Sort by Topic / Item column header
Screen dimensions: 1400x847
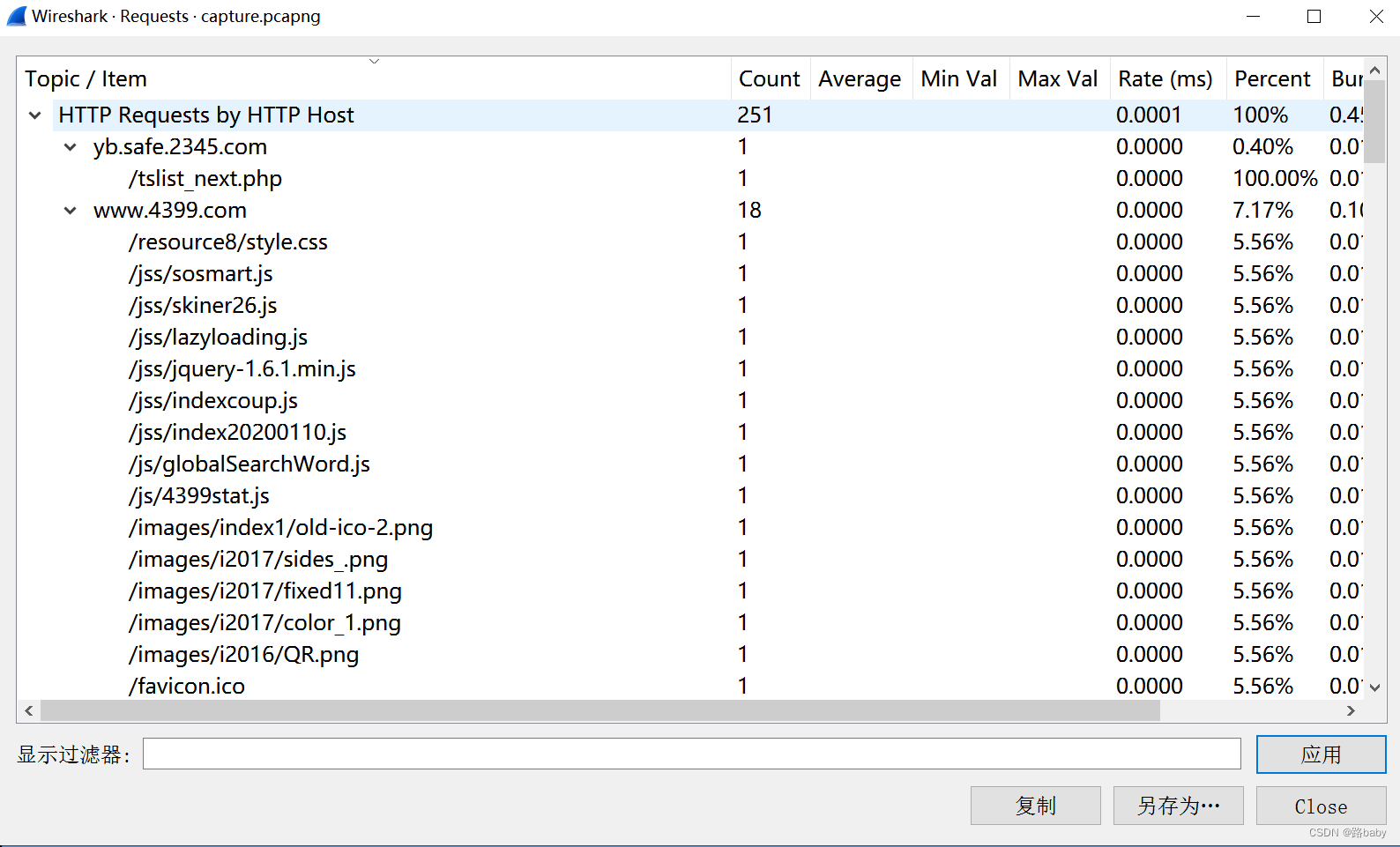374,78
